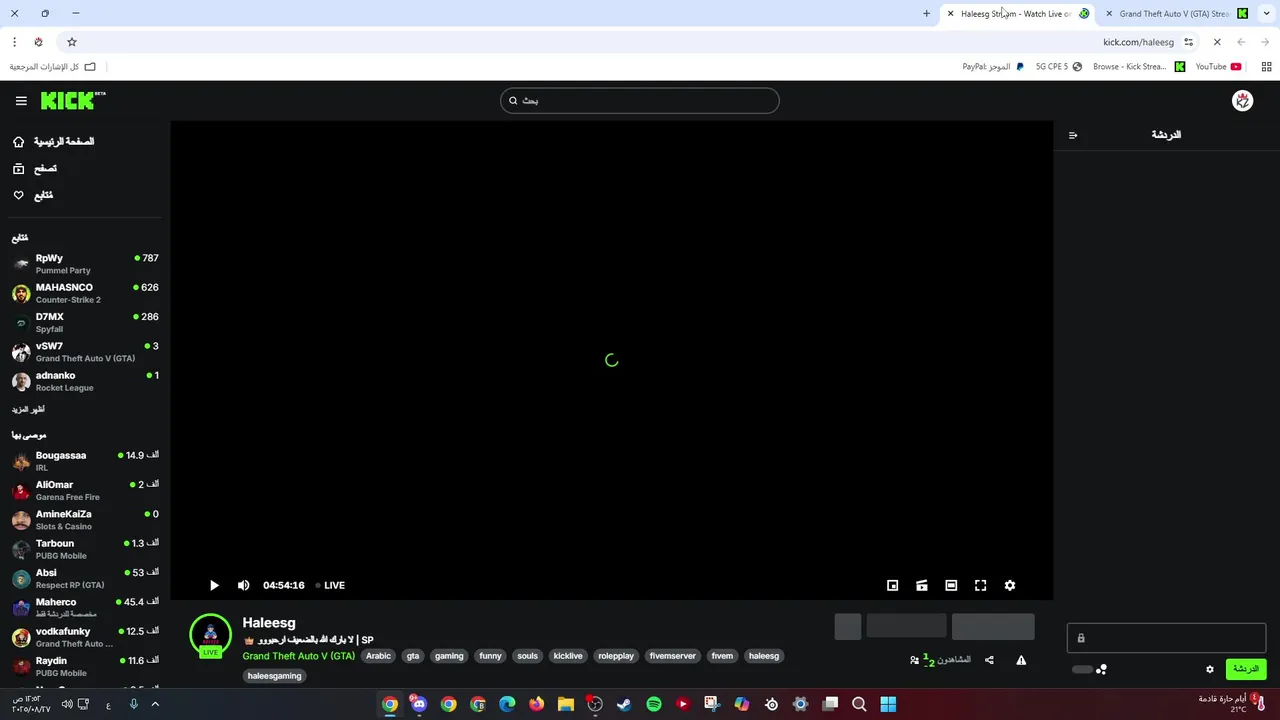
Task: Enter fullscreen video mode
Action: click(x=981, y=586)
